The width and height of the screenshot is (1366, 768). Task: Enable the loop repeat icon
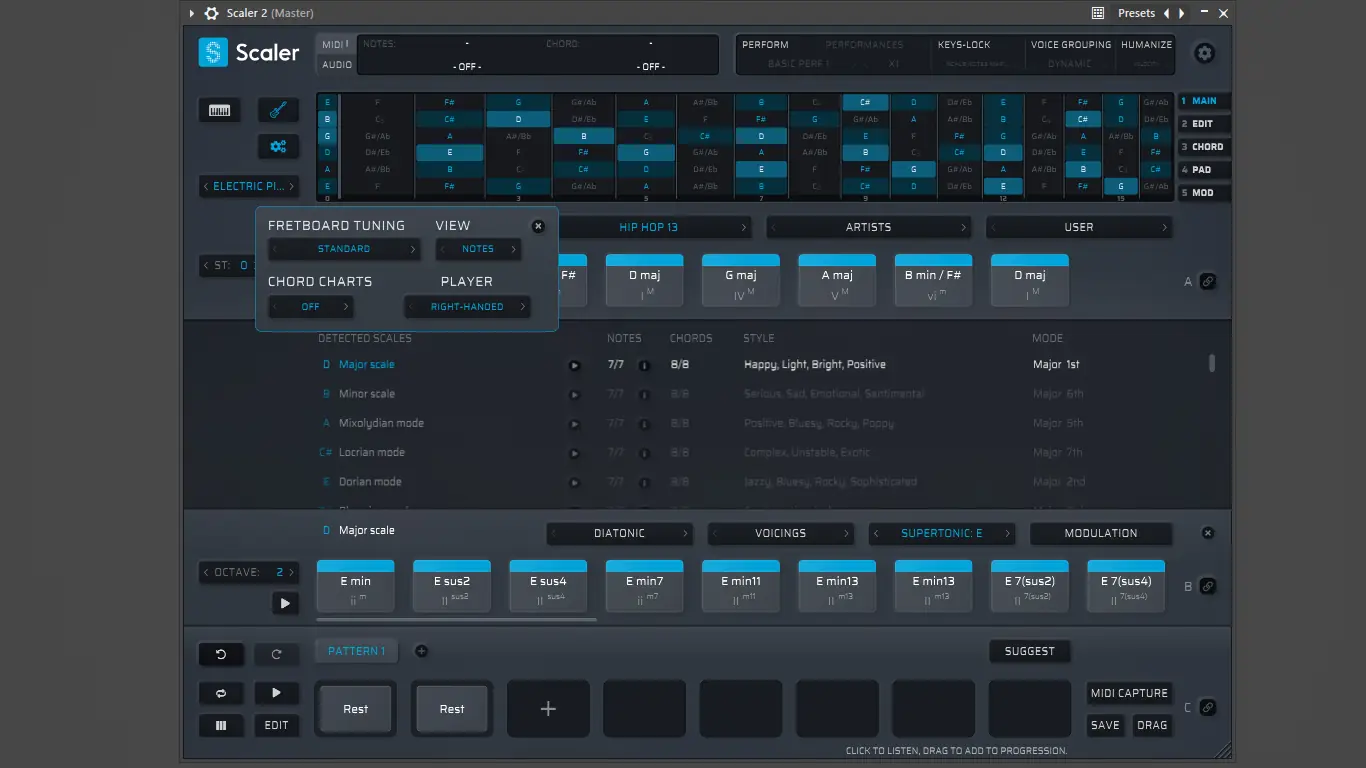click(221, 693)
